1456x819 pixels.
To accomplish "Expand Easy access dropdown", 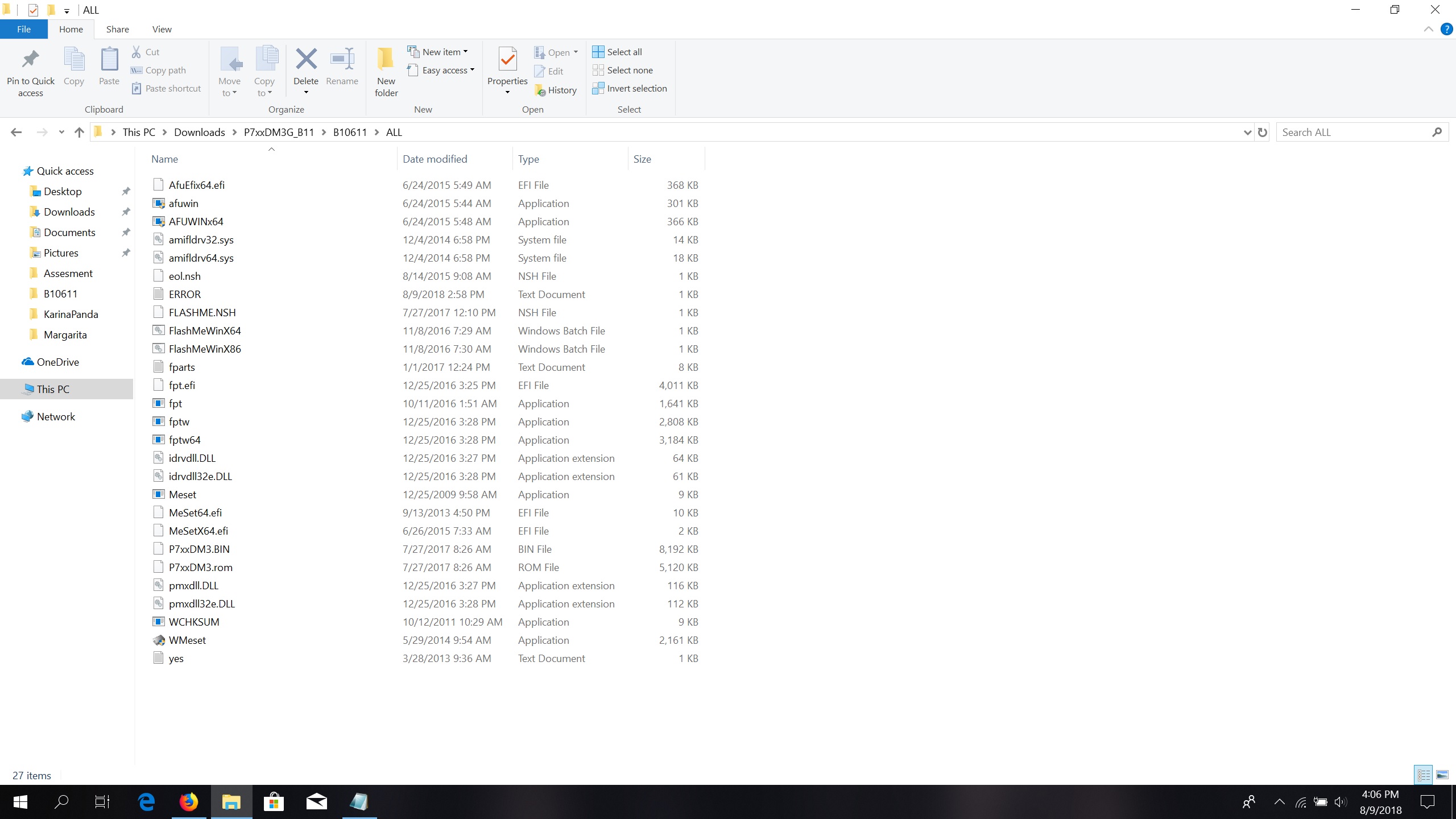I will tap(472, 70).
